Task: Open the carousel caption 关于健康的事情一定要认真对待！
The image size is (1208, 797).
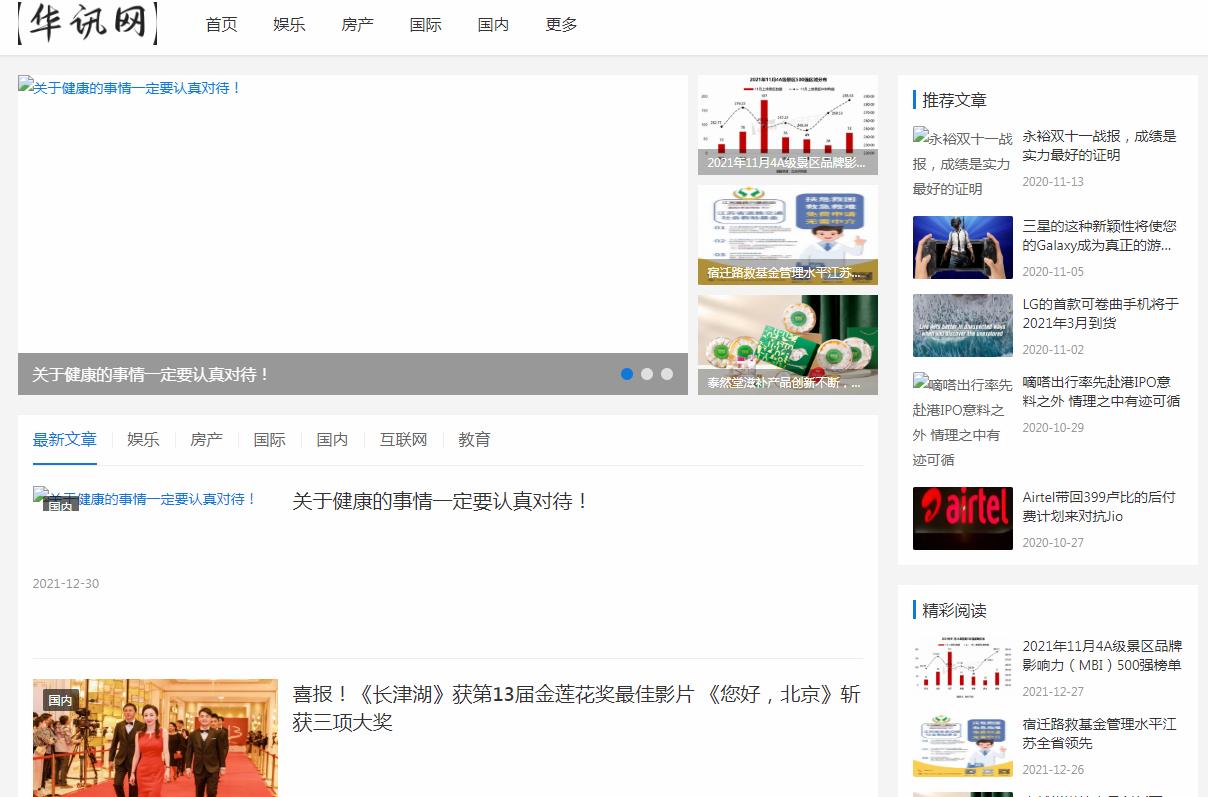Action: (x=151, y=375)
